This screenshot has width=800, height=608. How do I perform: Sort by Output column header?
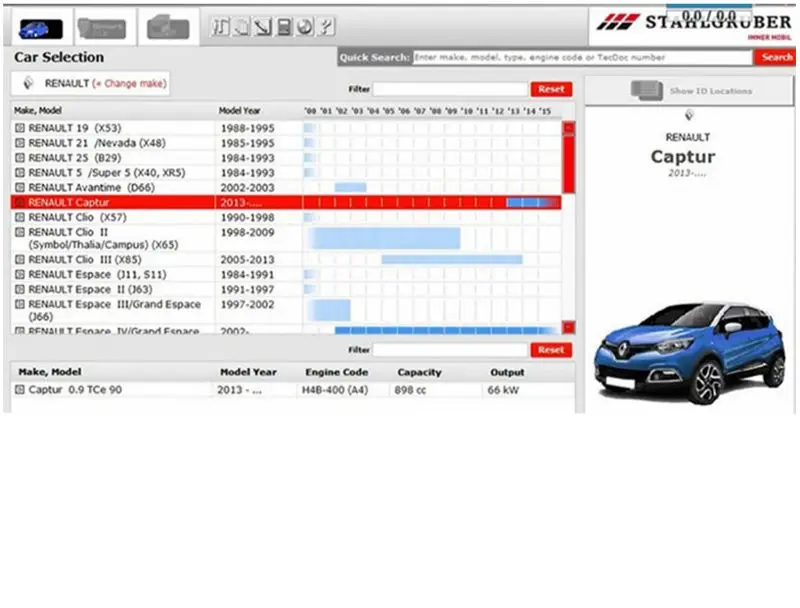pos(507,372)
